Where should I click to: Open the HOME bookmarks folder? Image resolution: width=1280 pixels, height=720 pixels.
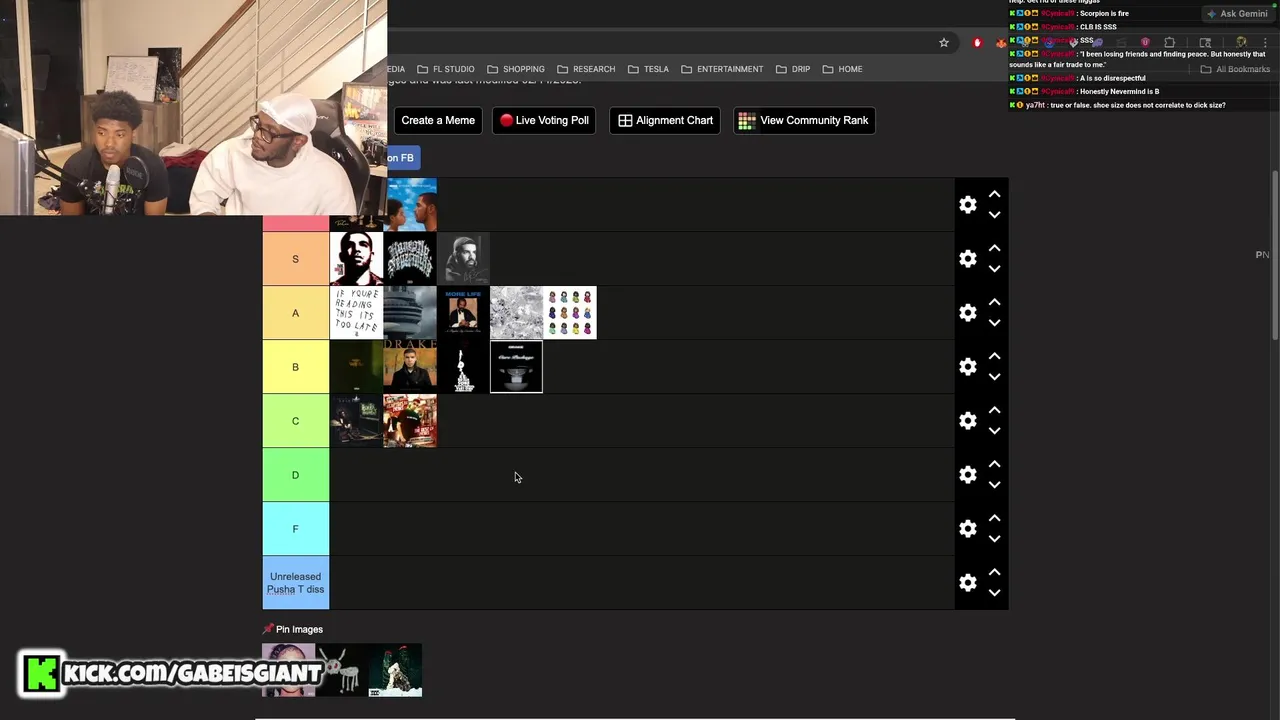tap(842, 69)
